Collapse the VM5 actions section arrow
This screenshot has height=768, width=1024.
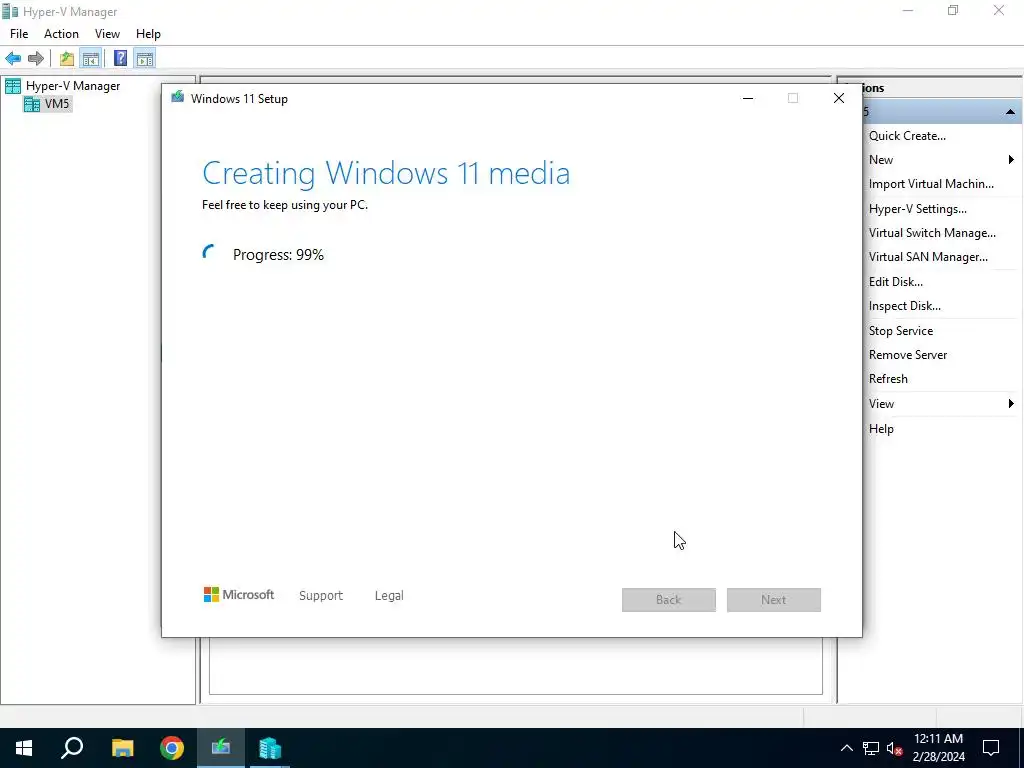tap(1010, 112)
